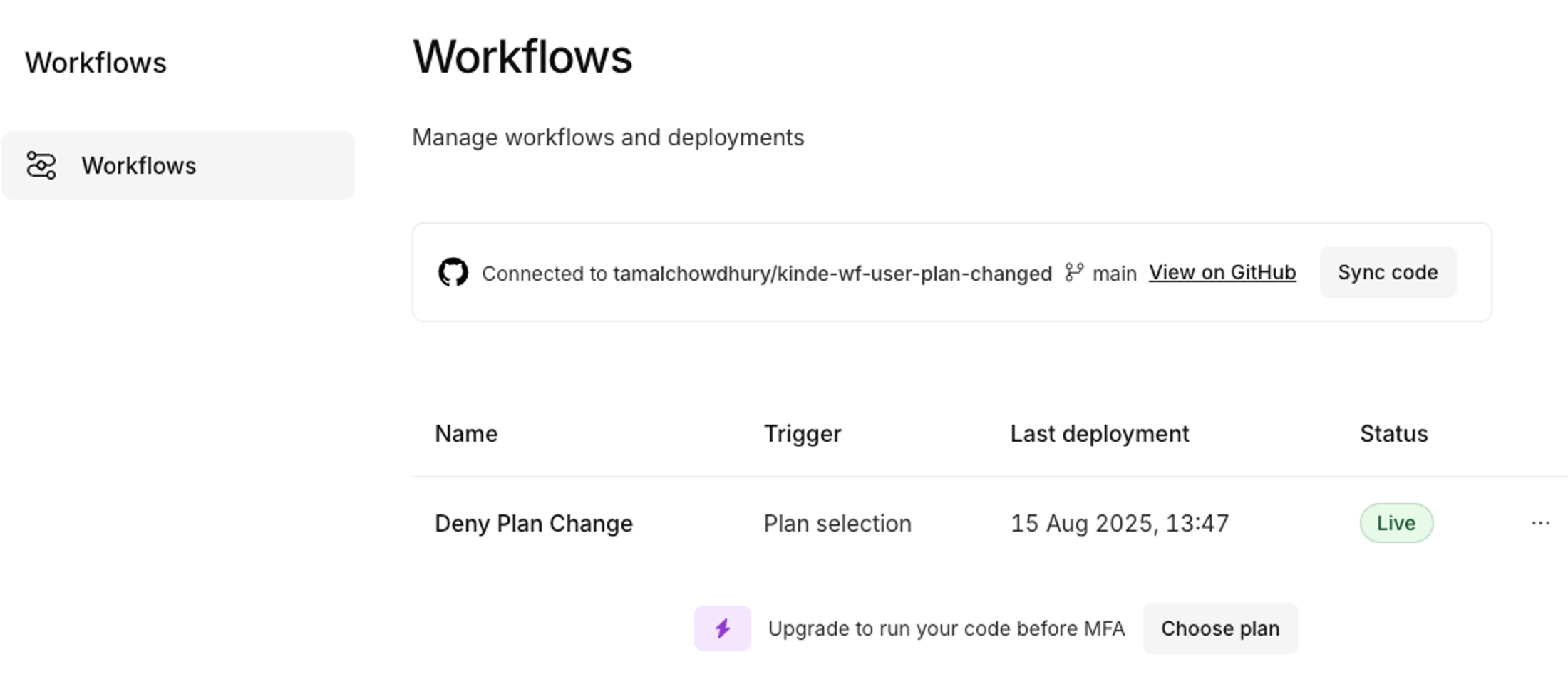1568x694 pixels.
Task: Expand the Deny Plan Change row actions
Action: (x=1541, y=523)
